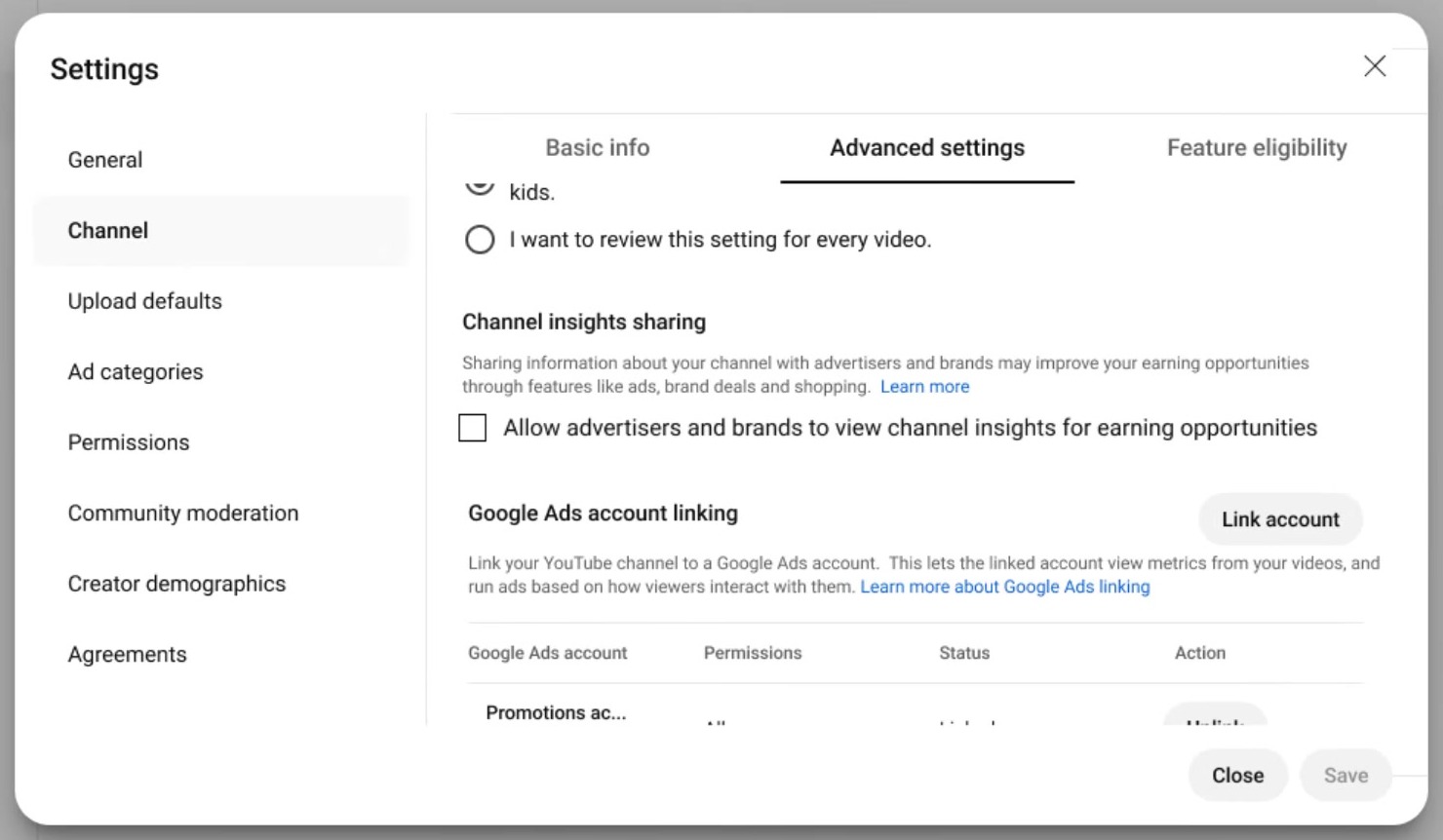This screenshot has width=1443, height=840.
Task: Click the Channel insights sharing heading
Action: click(x=584, y=322)
